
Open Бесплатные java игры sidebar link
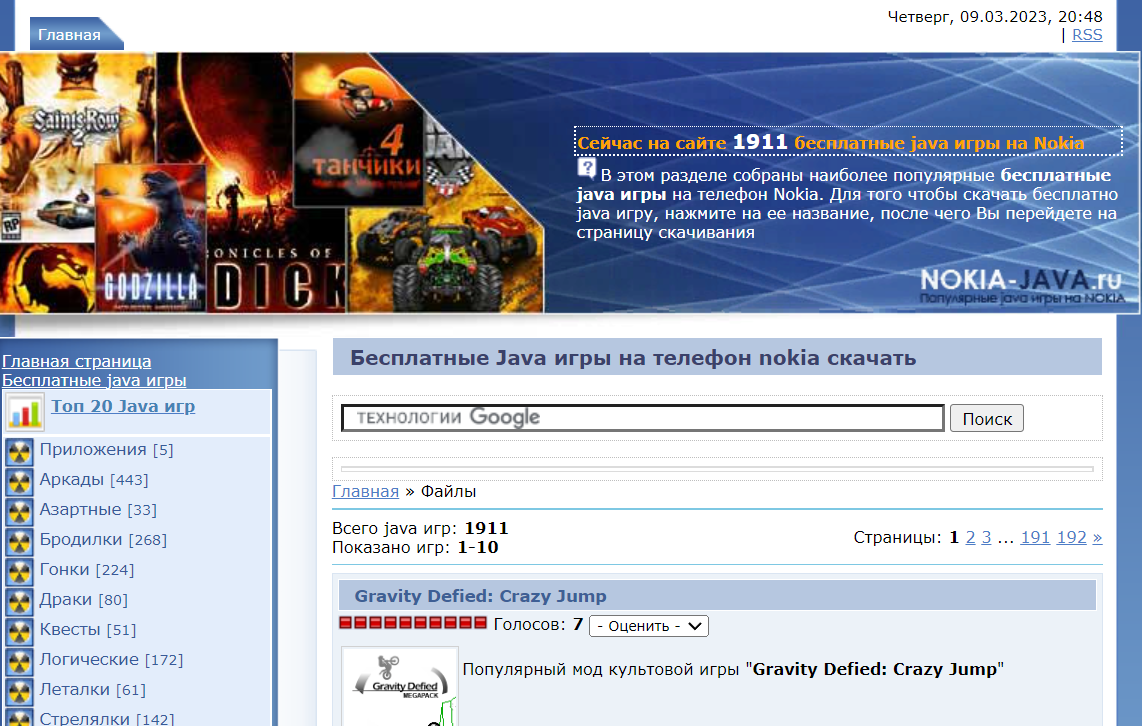[x=94, y=380]
